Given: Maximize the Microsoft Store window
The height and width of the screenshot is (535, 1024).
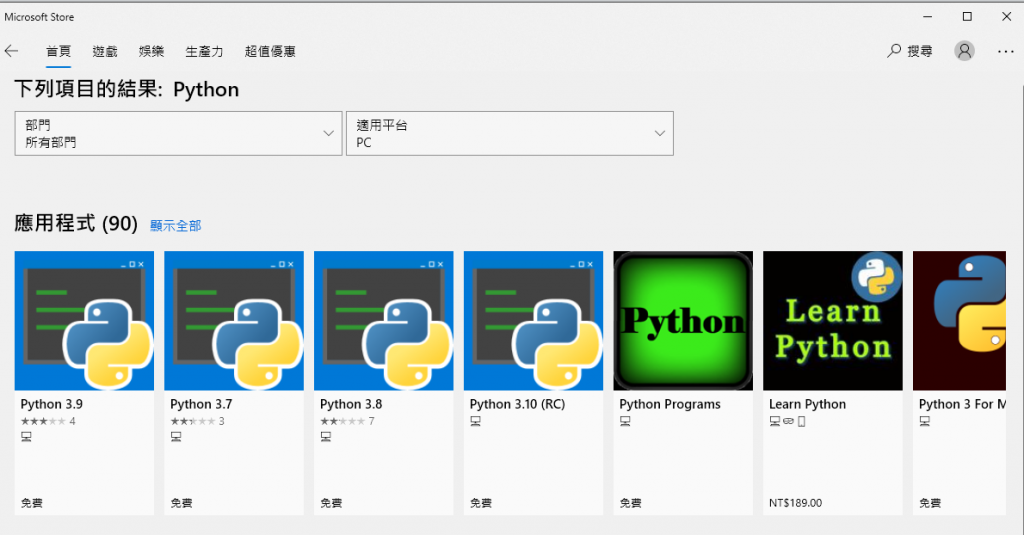Looking at the screenshot, I should click(967, 16).
